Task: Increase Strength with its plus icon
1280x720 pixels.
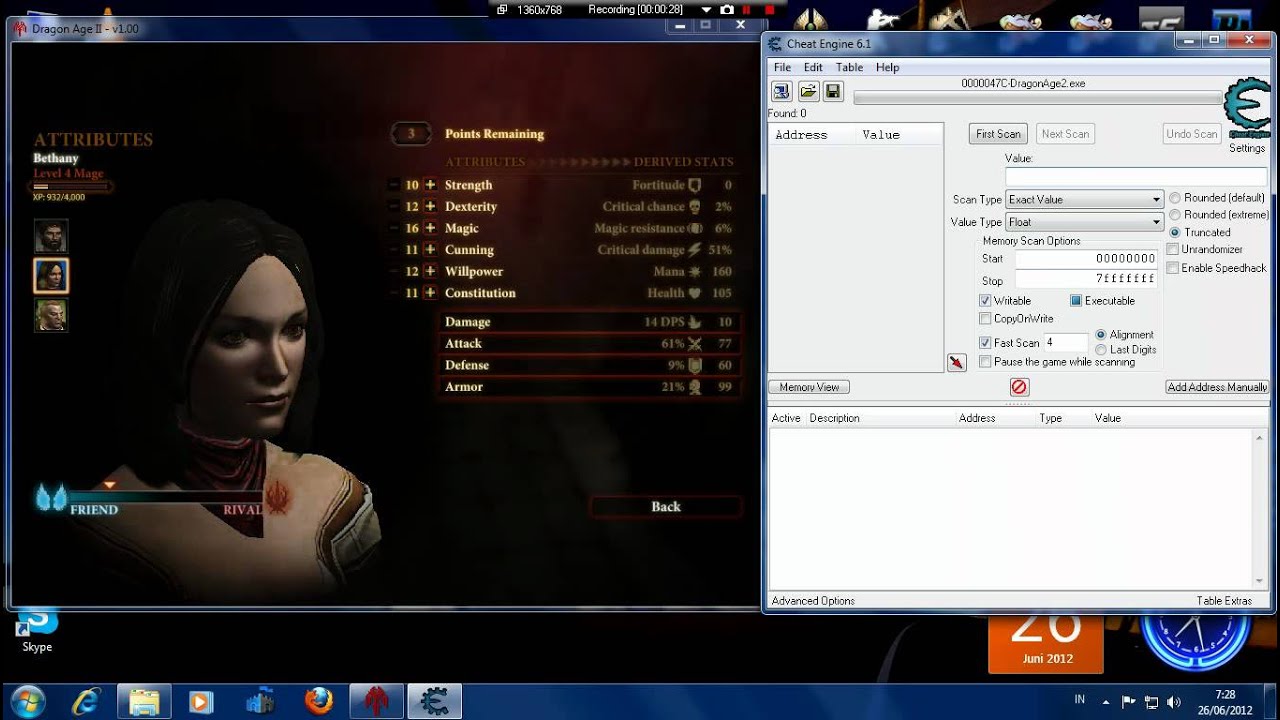Action: coord(430,185)
